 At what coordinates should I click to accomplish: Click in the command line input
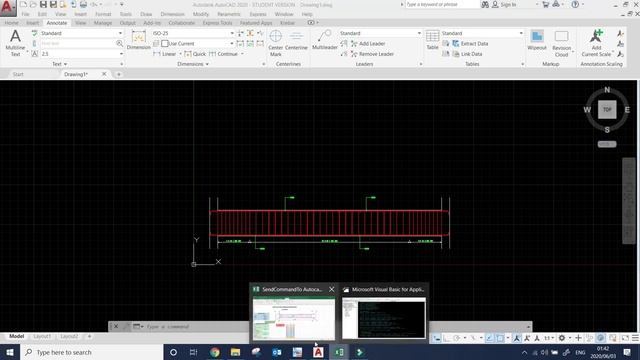click(x=196, y=327)
